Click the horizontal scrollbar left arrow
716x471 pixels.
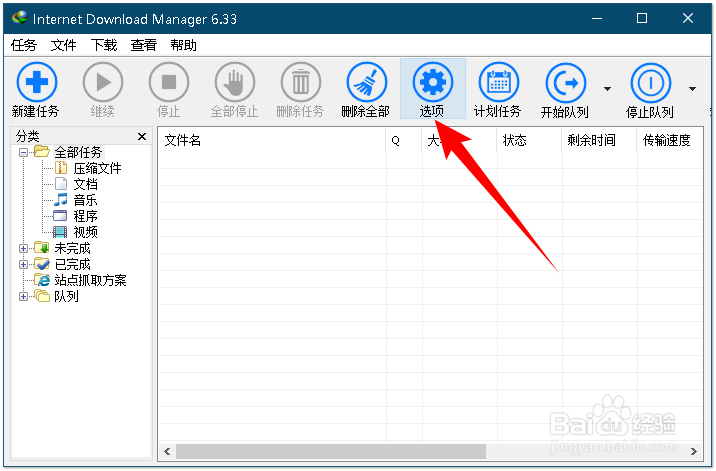(x=167, y=451)
